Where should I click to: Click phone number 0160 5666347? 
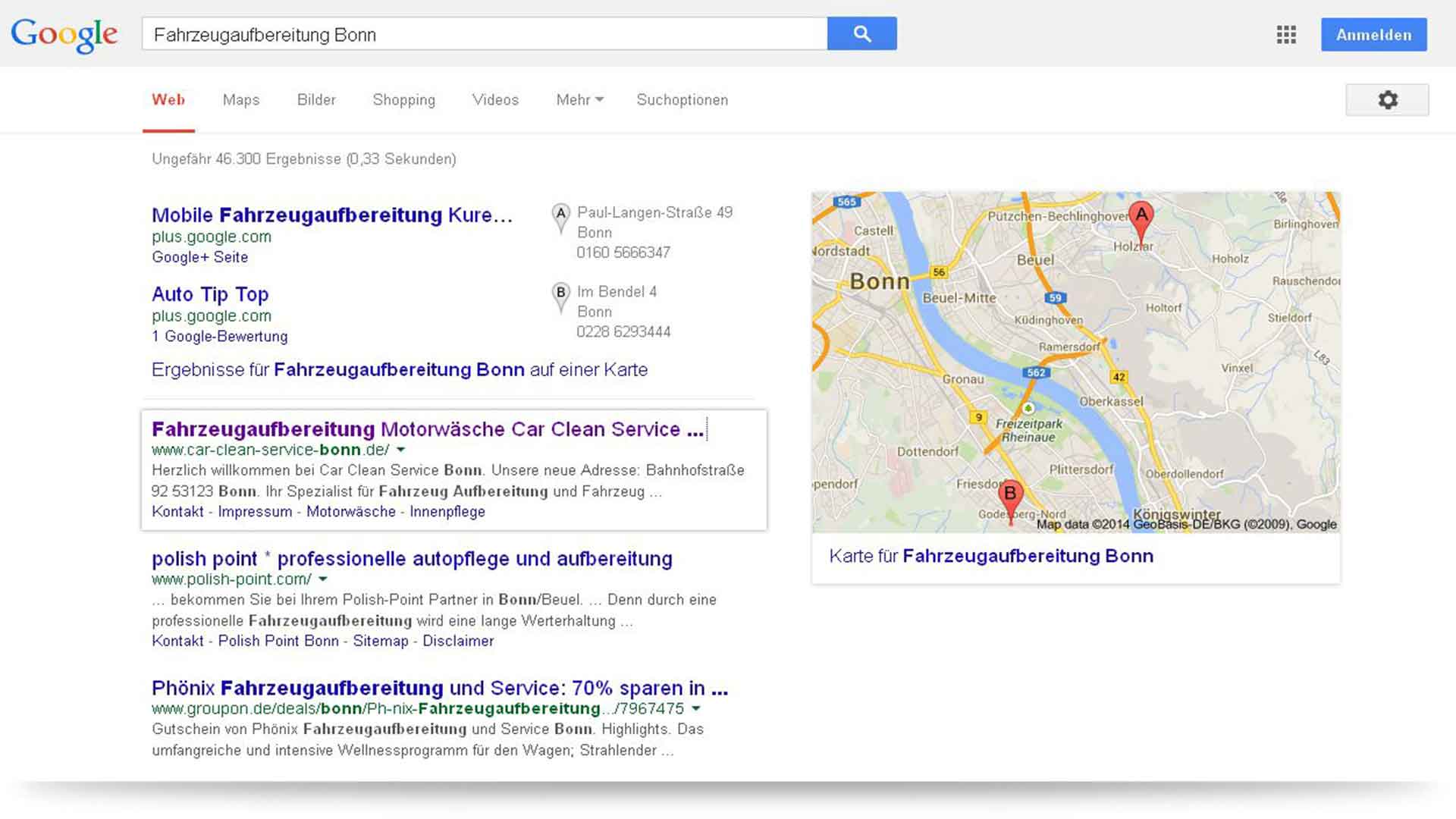pyautogui.click(x=623, y=253)
